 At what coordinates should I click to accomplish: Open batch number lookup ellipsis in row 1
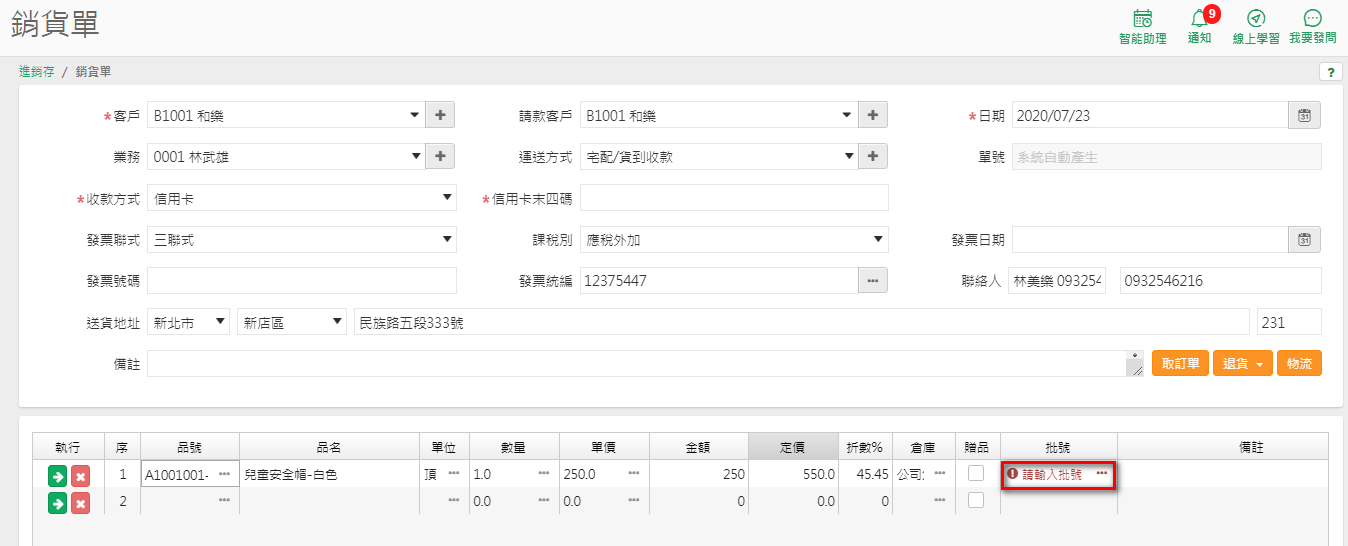pyautogui.click(x=1102, y=474)
